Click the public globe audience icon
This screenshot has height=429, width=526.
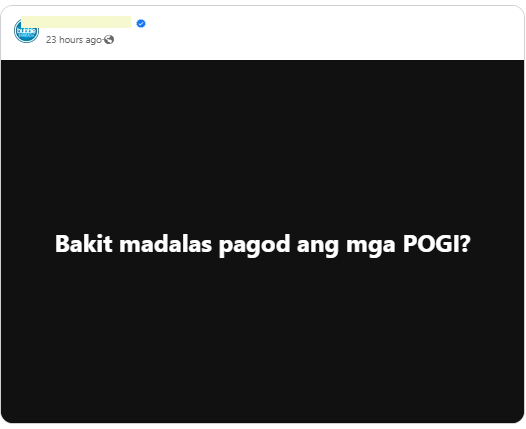(109, 40)
